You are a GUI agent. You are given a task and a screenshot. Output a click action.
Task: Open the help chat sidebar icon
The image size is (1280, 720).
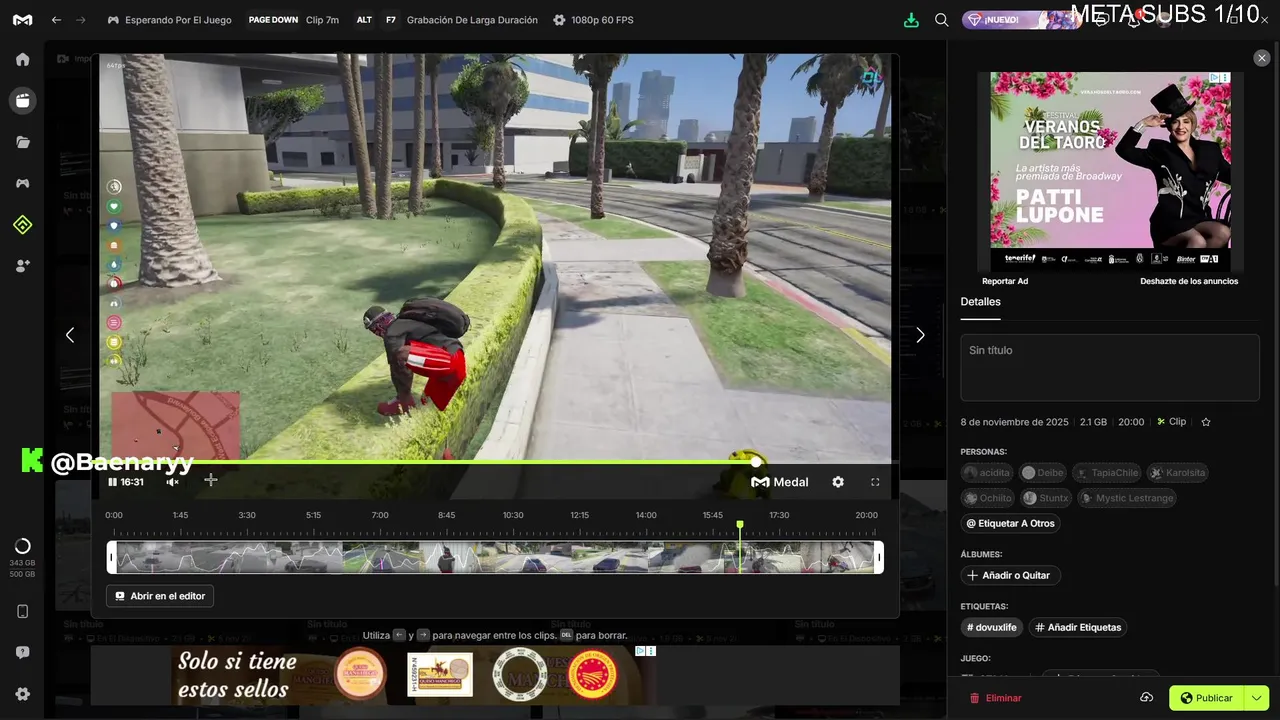point(22,652)
